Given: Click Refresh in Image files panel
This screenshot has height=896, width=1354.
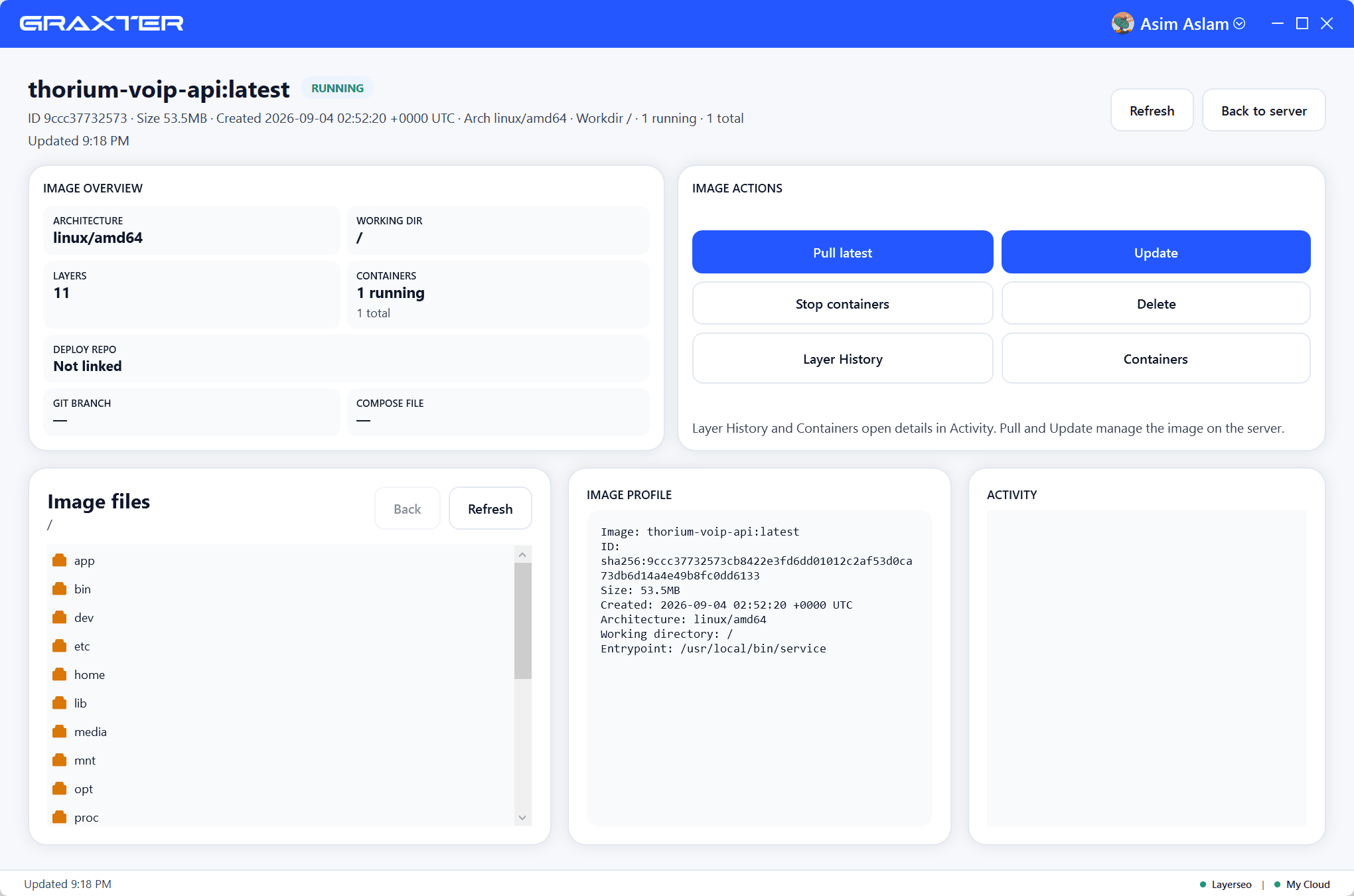Looking at the screenshot, I should 490,508.
